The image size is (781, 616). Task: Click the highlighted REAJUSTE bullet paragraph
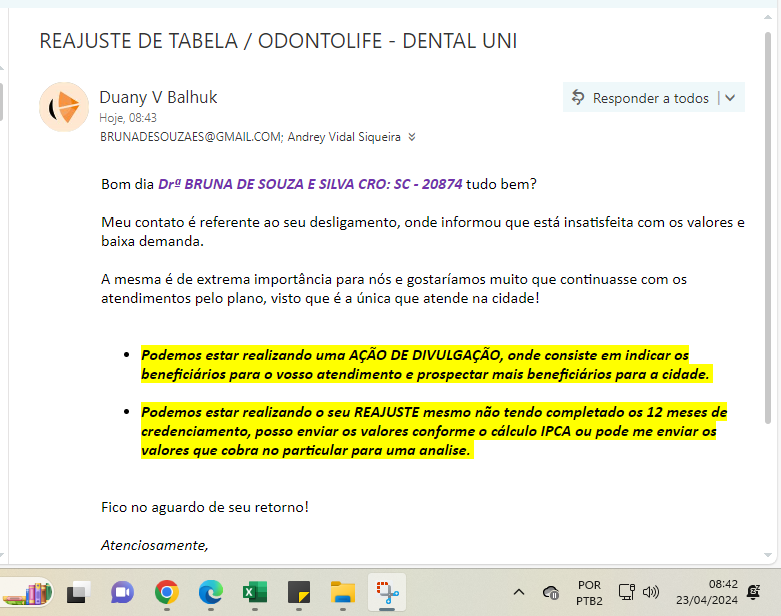(x=434, y=431)
